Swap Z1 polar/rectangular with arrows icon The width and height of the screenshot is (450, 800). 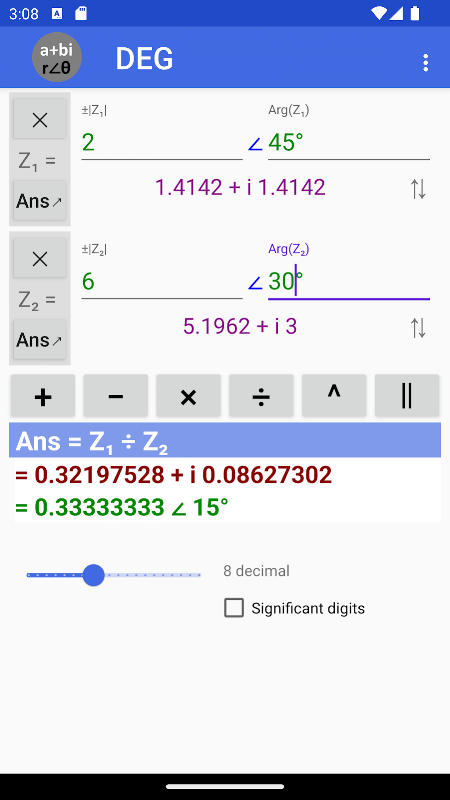(418, 189)
